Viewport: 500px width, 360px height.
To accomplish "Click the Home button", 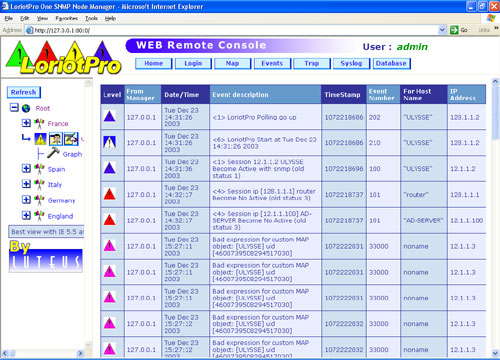I will (x=154, y=63).
